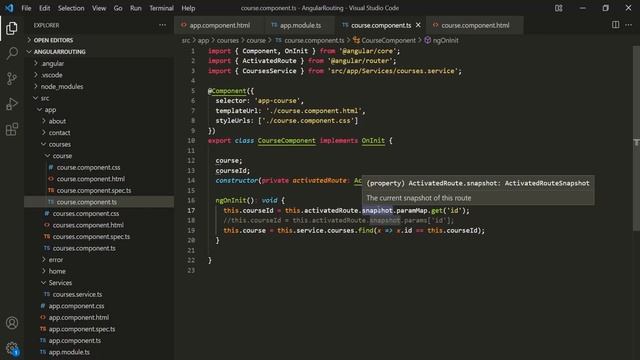Viewport: 640px width, 360px height.
Task: Close the course.component.ts tab
Action: tap(418, 25)
